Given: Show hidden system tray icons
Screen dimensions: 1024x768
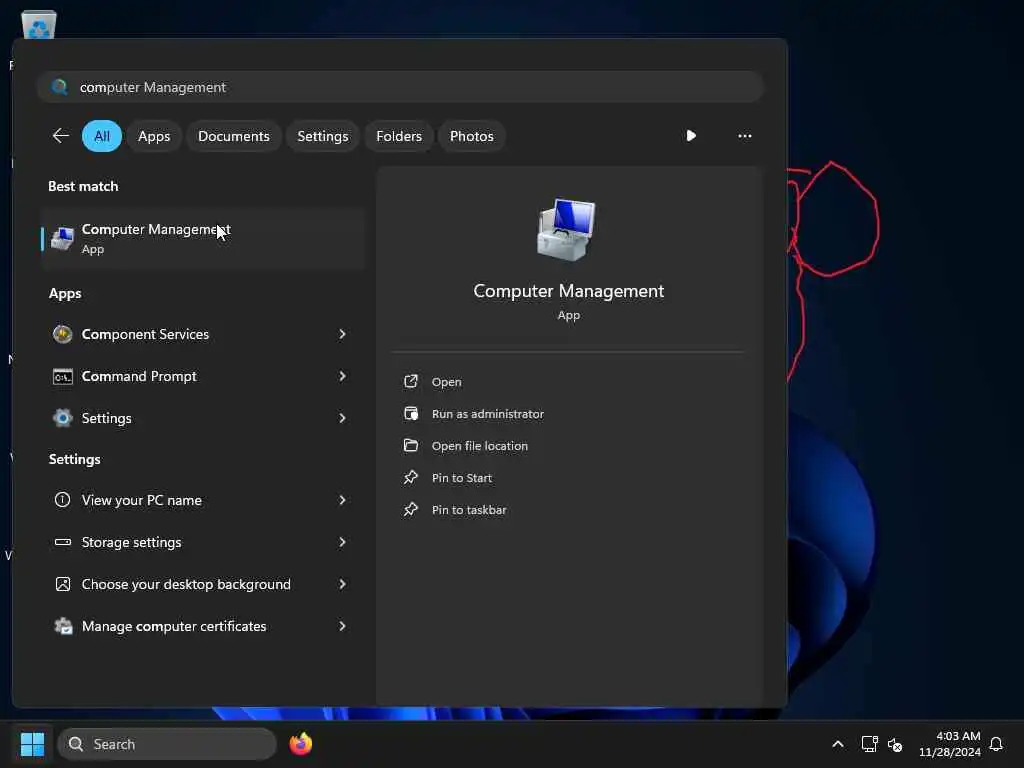Looking at the screenshot, I should pos(838,744).
